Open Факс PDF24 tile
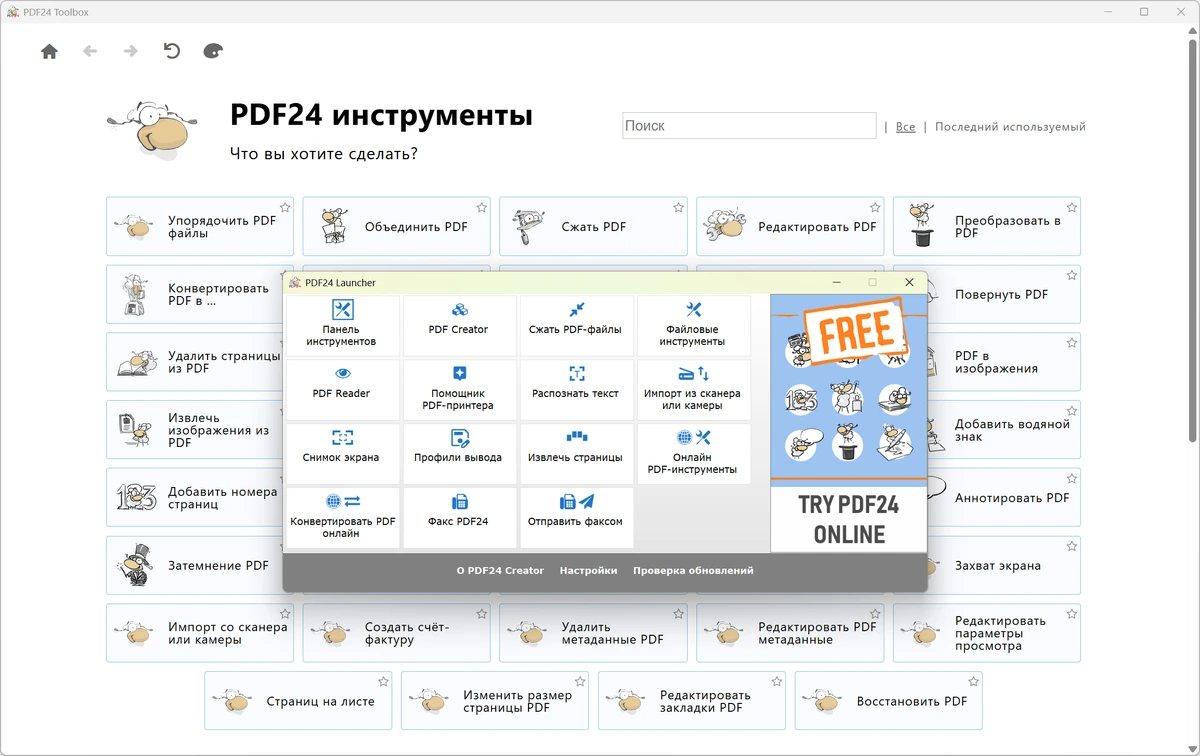 point(459,517)
